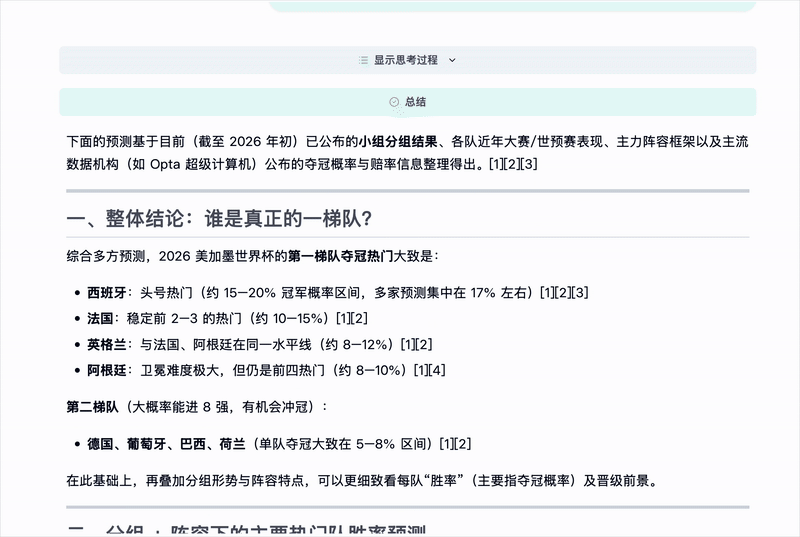This screenshot has height=537, width=800.
Task: Click the bold text 小组分组结果
Action: [x=398, y=141]
